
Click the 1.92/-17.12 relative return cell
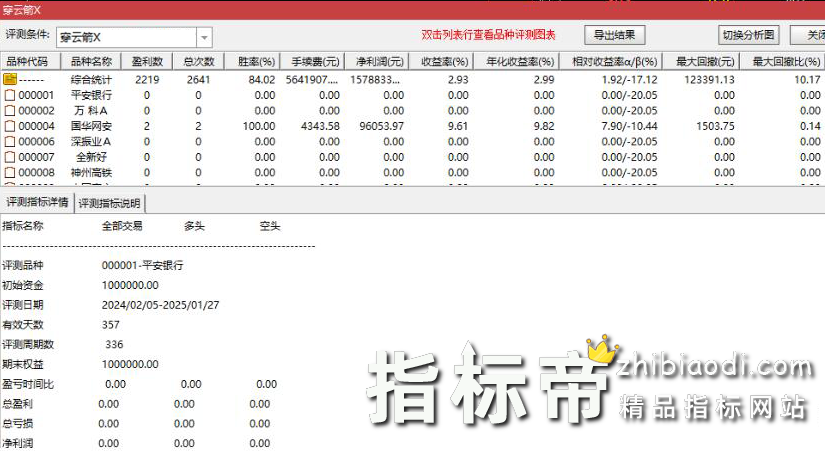click(x=629, y=79)
